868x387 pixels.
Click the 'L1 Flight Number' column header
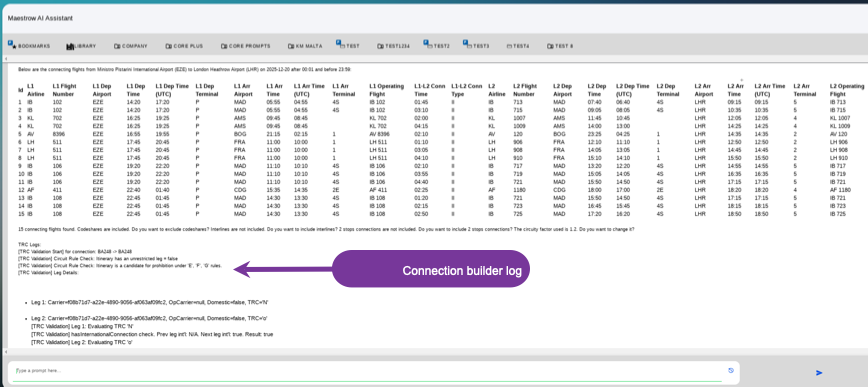click(64, 90)
